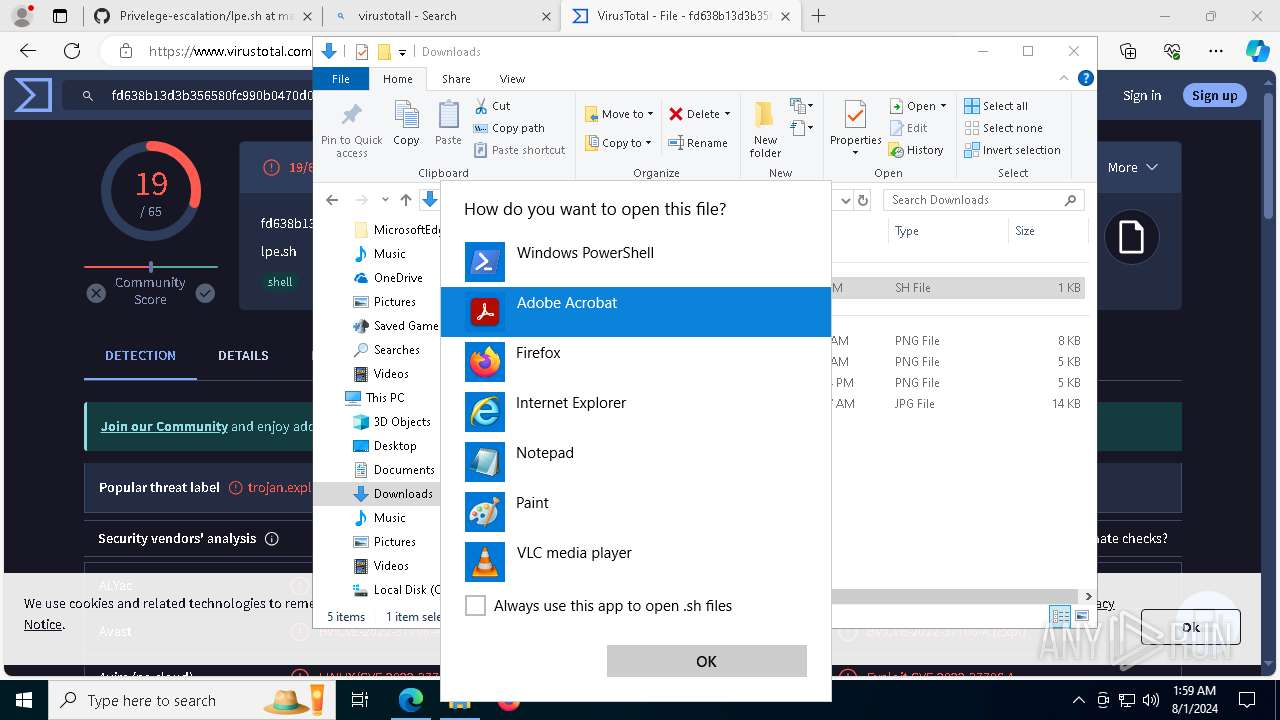Open the Move to dropdown

[x=619, y=114]
